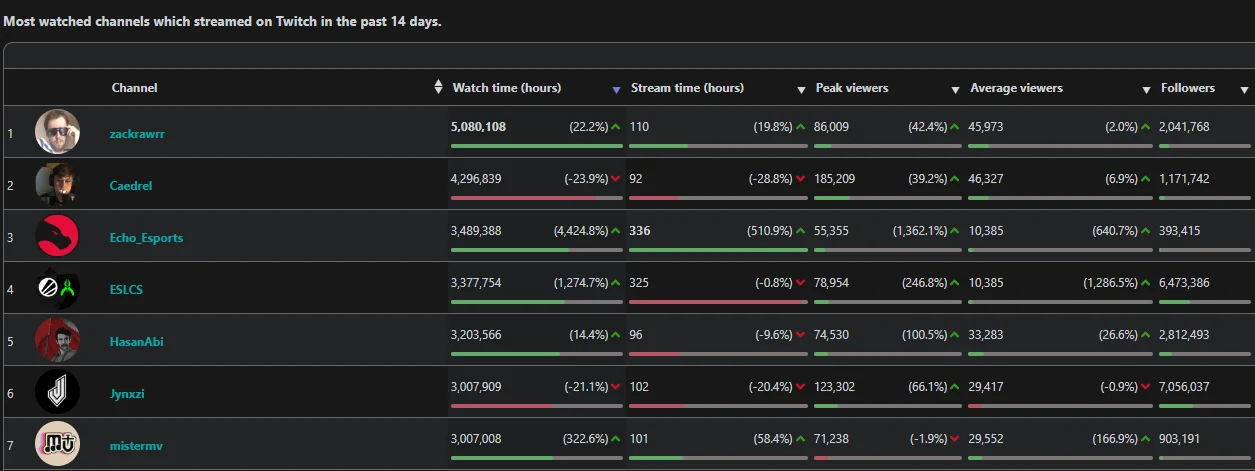This screenshot has height=471, width=1255.
Task: Open mistermv channel link
Action: pyautogui.click(x=135, y=446)
